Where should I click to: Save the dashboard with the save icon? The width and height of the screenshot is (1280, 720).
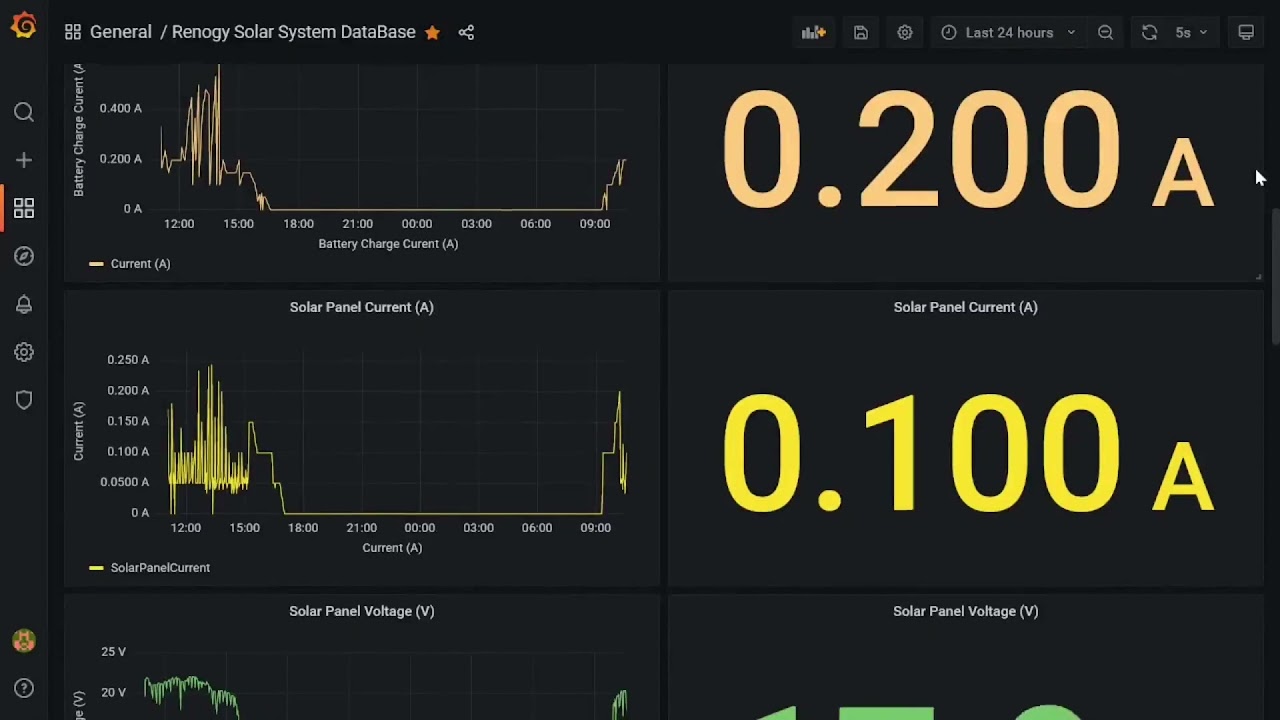(x=861, y=32)
